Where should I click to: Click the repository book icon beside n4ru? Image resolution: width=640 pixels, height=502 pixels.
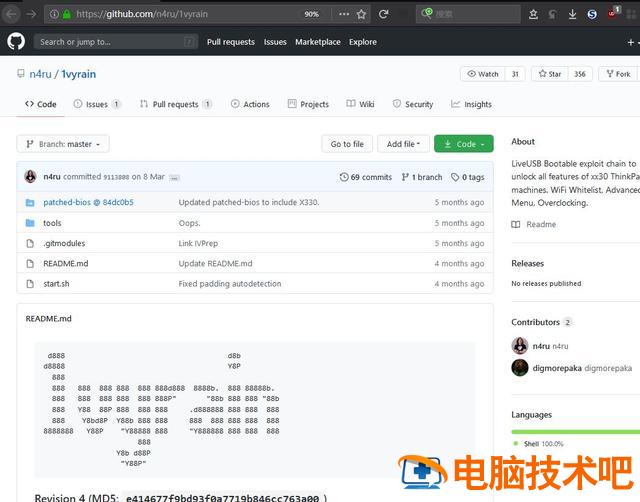pos(20,74)
